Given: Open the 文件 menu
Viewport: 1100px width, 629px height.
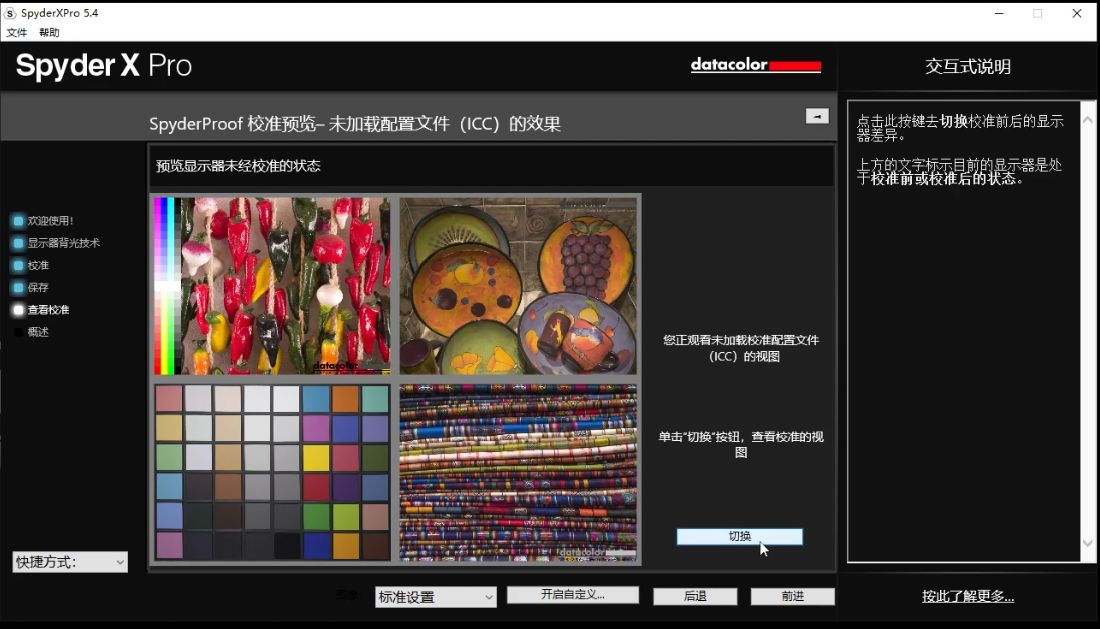Looking at the screenshot, I should (x=17, y=33).
